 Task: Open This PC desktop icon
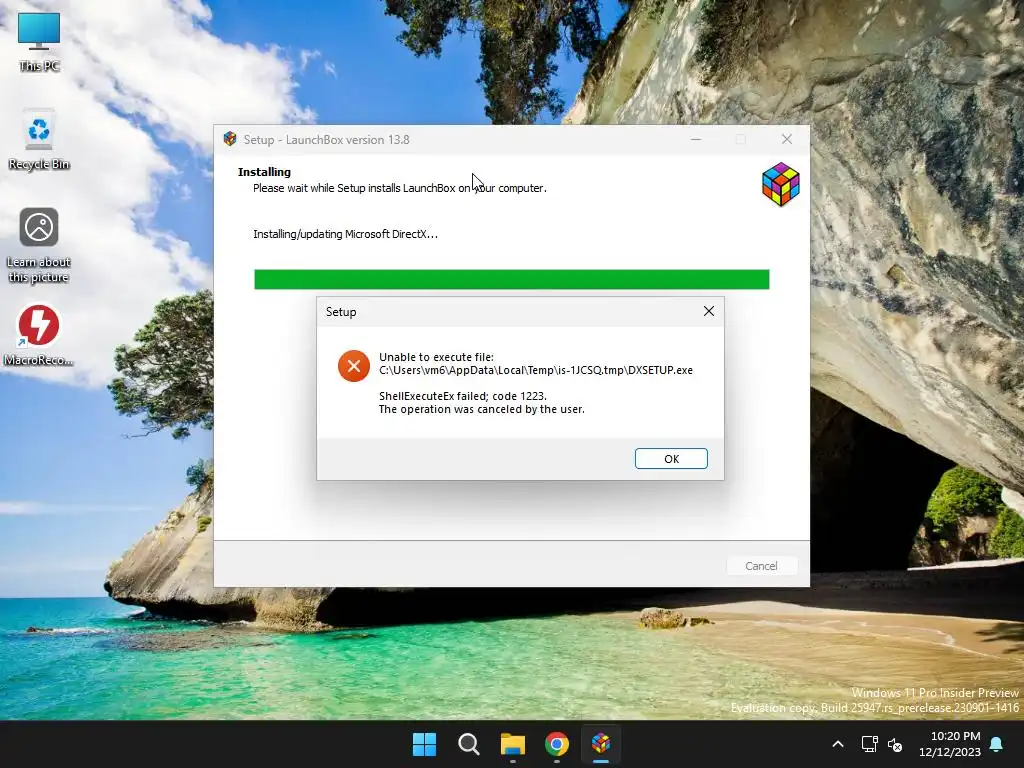pos(39,43)
